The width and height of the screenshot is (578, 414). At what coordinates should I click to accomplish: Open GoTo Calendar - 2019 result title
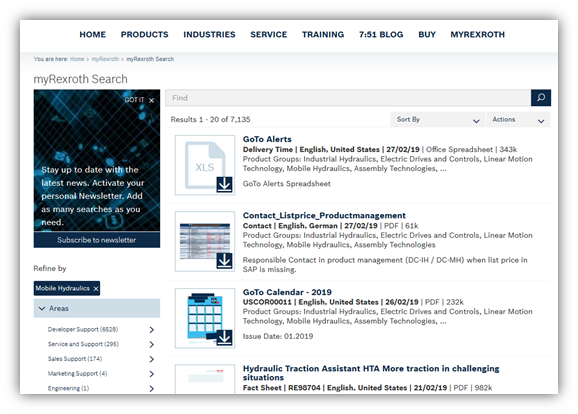click(x=287, y=292)
